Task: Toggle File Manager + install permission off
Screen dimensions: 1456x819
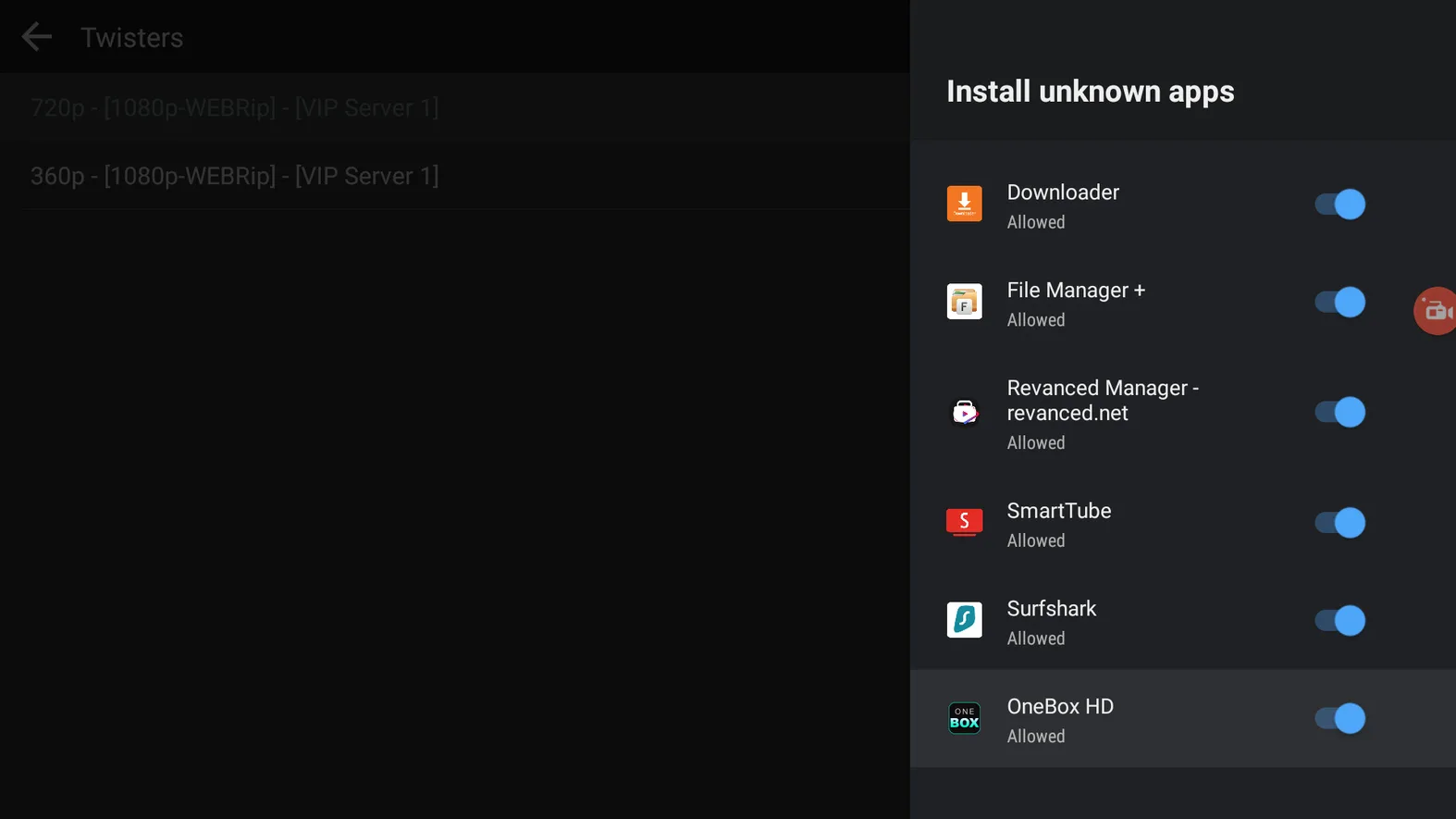Action: 1340,302
